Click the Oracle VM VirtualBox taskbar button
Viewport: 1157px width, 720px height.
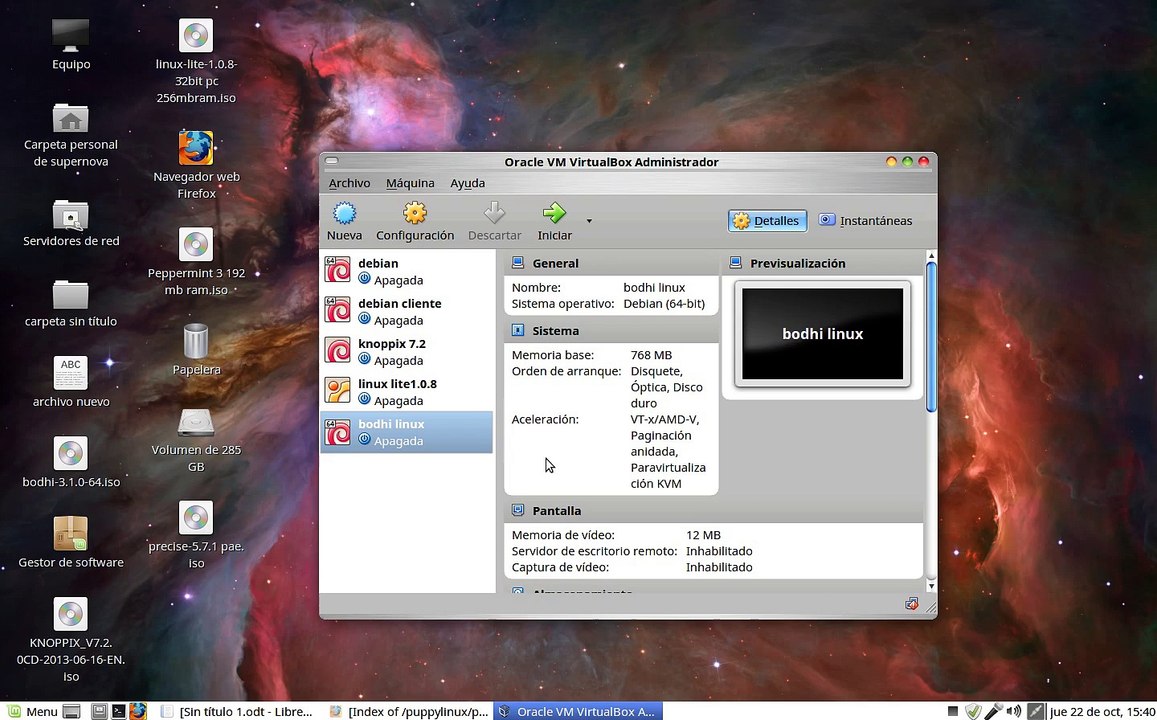578,711
